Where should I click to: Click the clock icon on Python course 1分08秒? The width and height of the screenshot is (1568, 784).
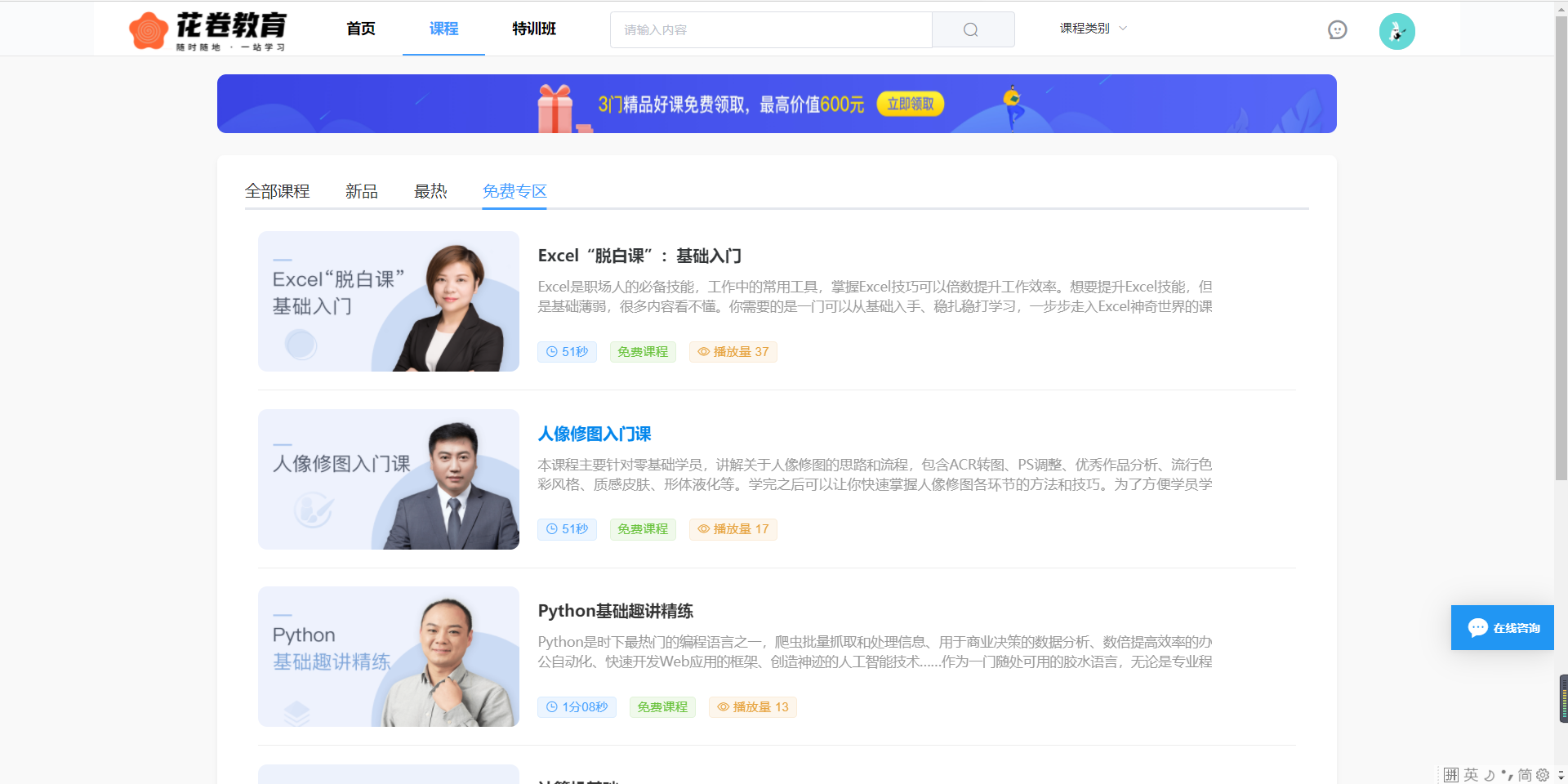coord(552,707)
